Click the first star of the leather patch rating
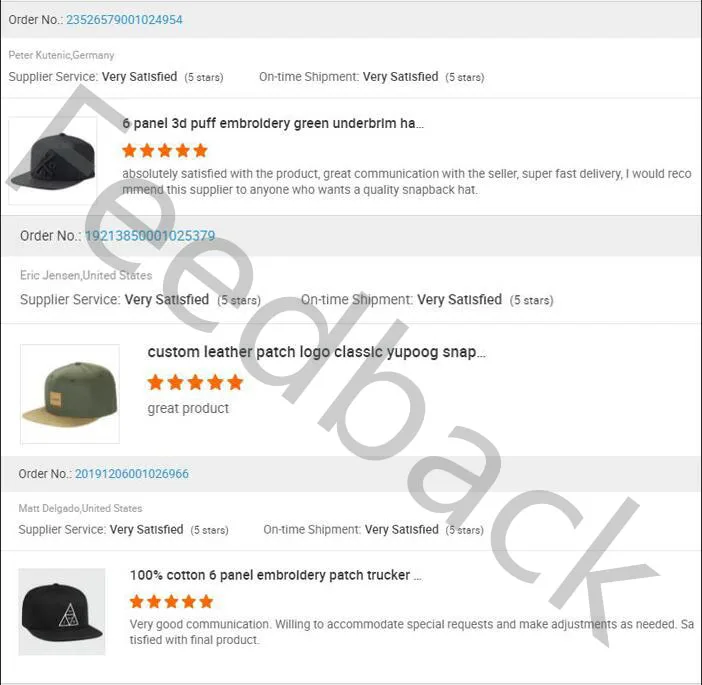The height and width of the screenshot is (685, 702). [155, 382]
